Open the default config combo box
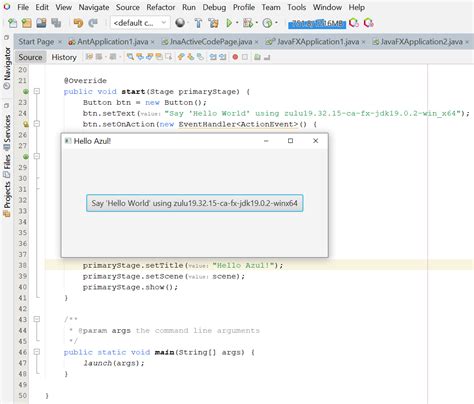The height and width of the screenshot is (404, 474). [x=140, y=23]
